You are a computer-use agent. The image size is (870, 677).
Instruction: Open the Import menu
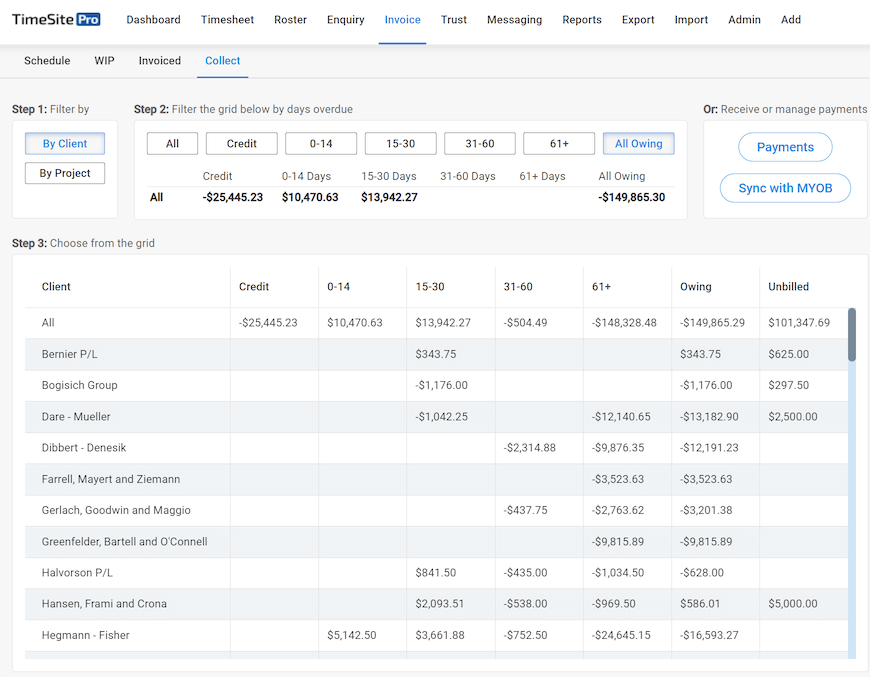point(691,20)
